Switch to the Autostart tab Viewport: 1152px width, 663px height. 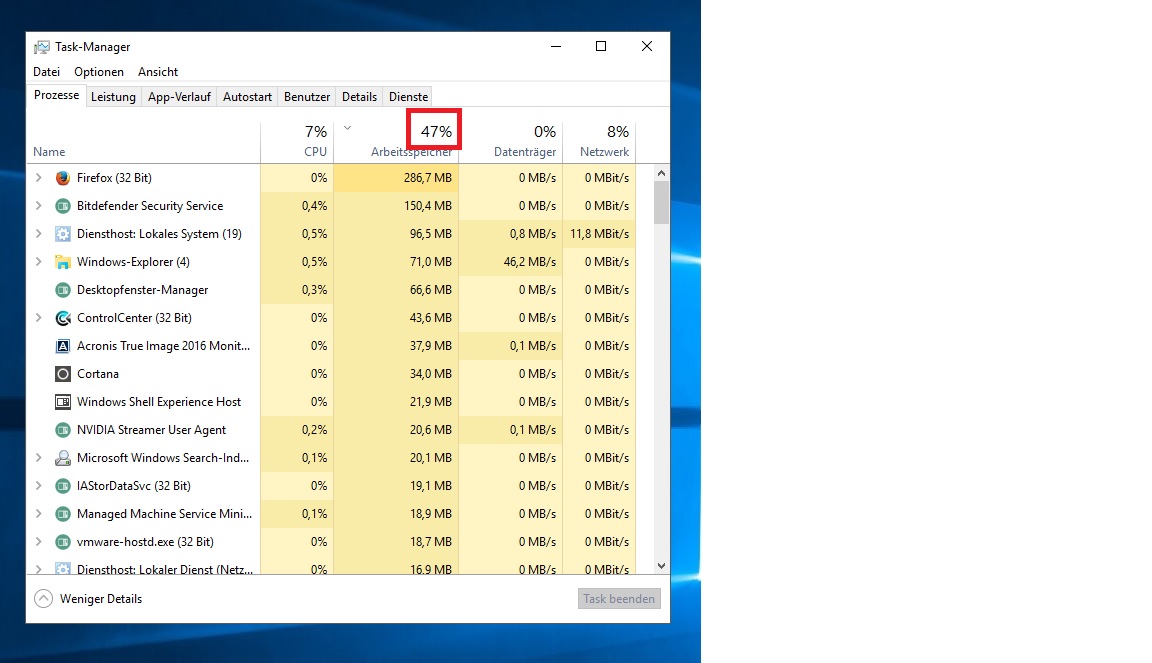[x=247, y=96]
